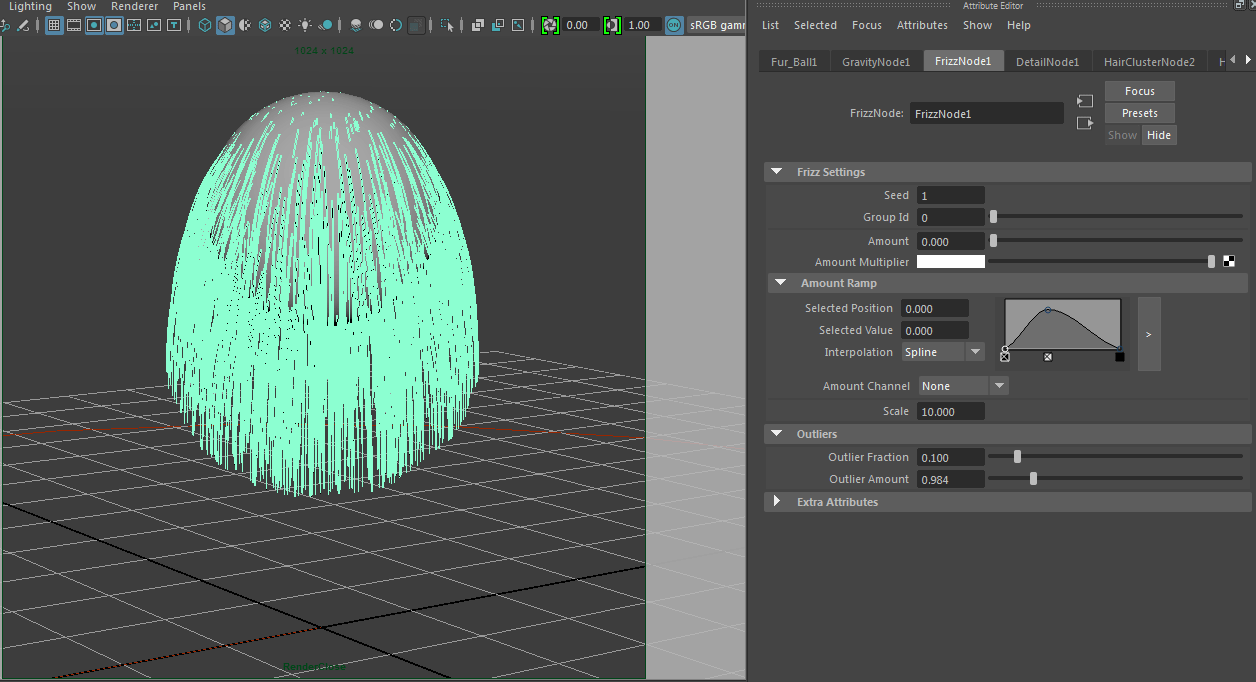Click the Focus button
1256x682 pixels.
coord(1139,91)
